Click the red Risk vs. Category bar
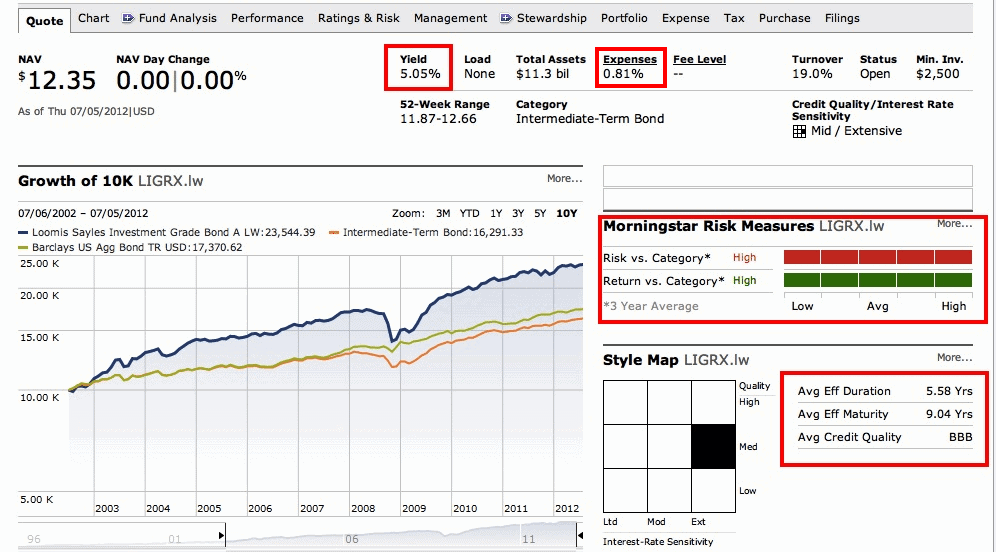Viewport: 996px width, 552px height. click(878, 257)
